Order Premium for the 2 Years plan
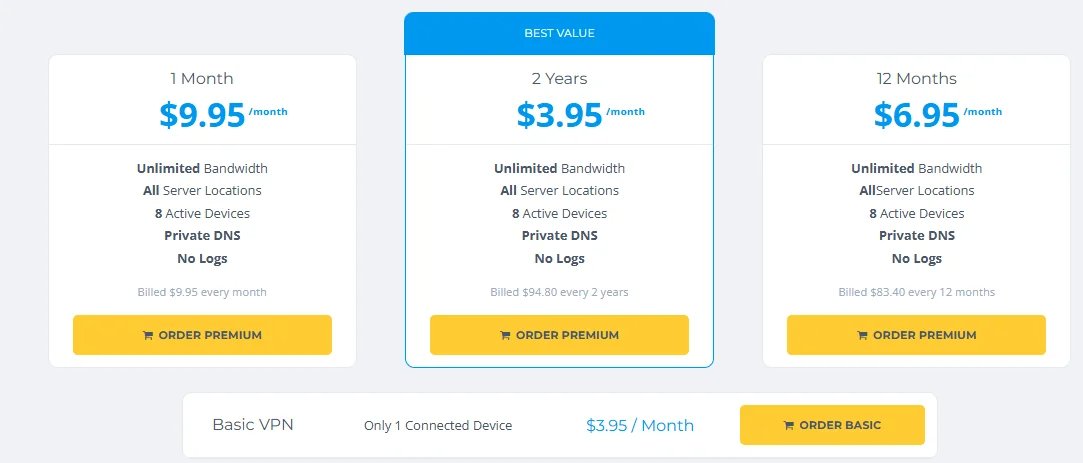 tap(559, 335)
